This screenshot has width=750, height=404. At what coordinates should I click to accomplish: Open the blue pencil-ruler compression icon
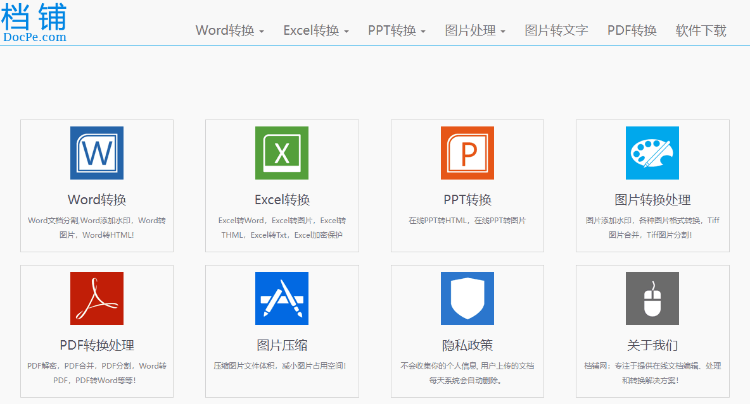(x=282, y=298)
